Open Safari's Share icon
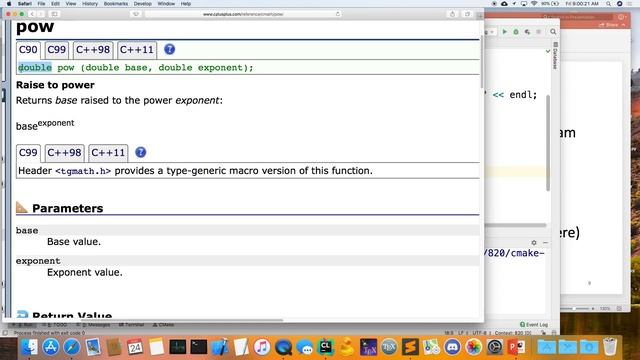Screen dimensions: 640x360 click(x=452, y=14)
